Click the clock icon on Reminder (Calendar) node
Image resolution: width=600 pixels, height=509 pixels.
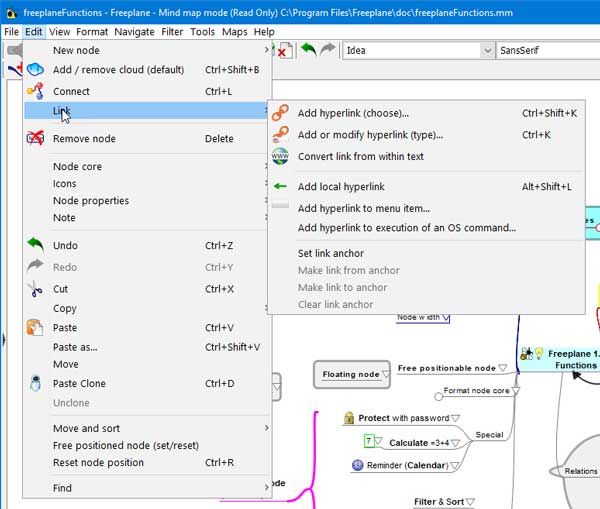tap(357, 465)
